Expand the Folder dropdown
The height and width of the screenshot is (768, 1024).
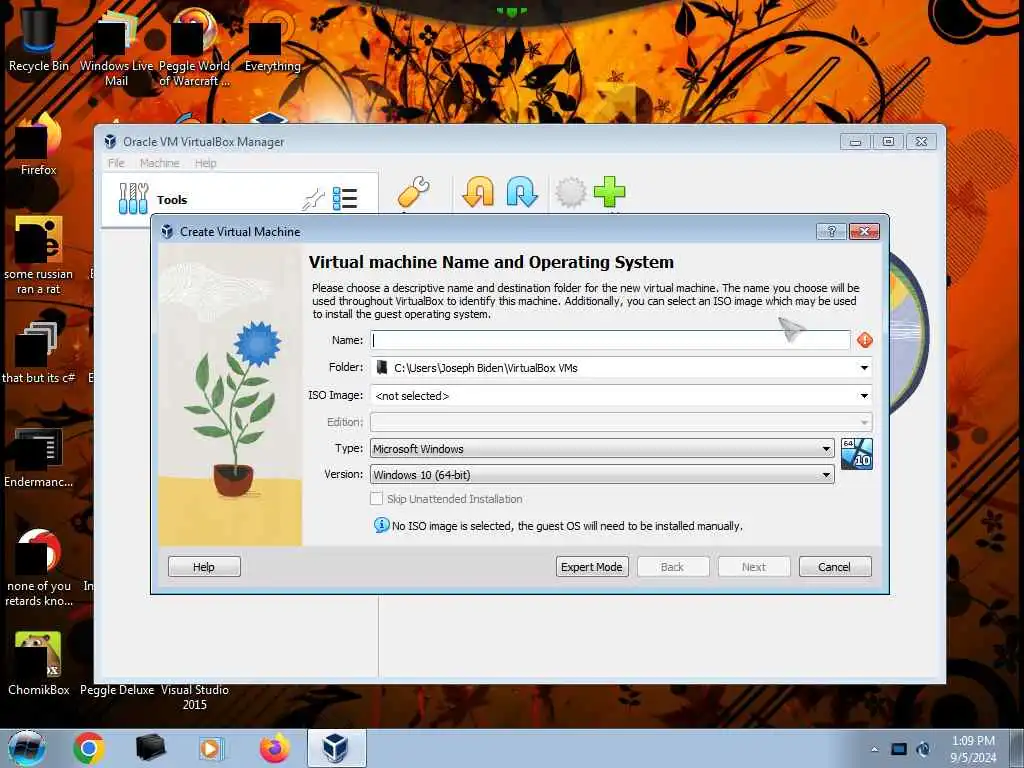point(864,368)
